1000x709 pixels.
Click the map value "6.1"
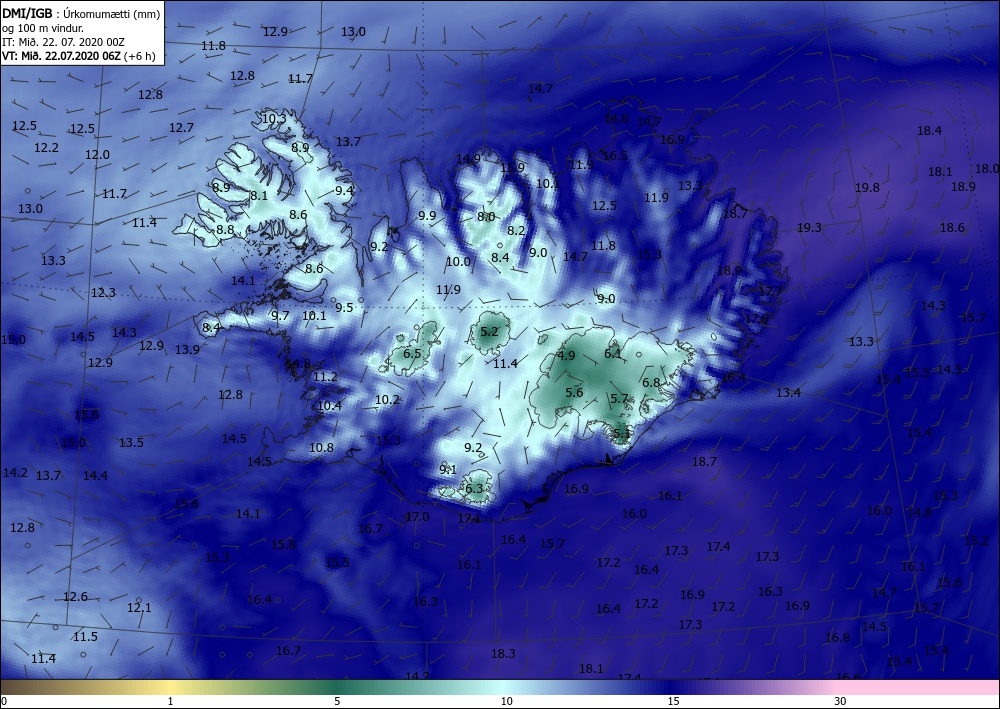(613, 353)
